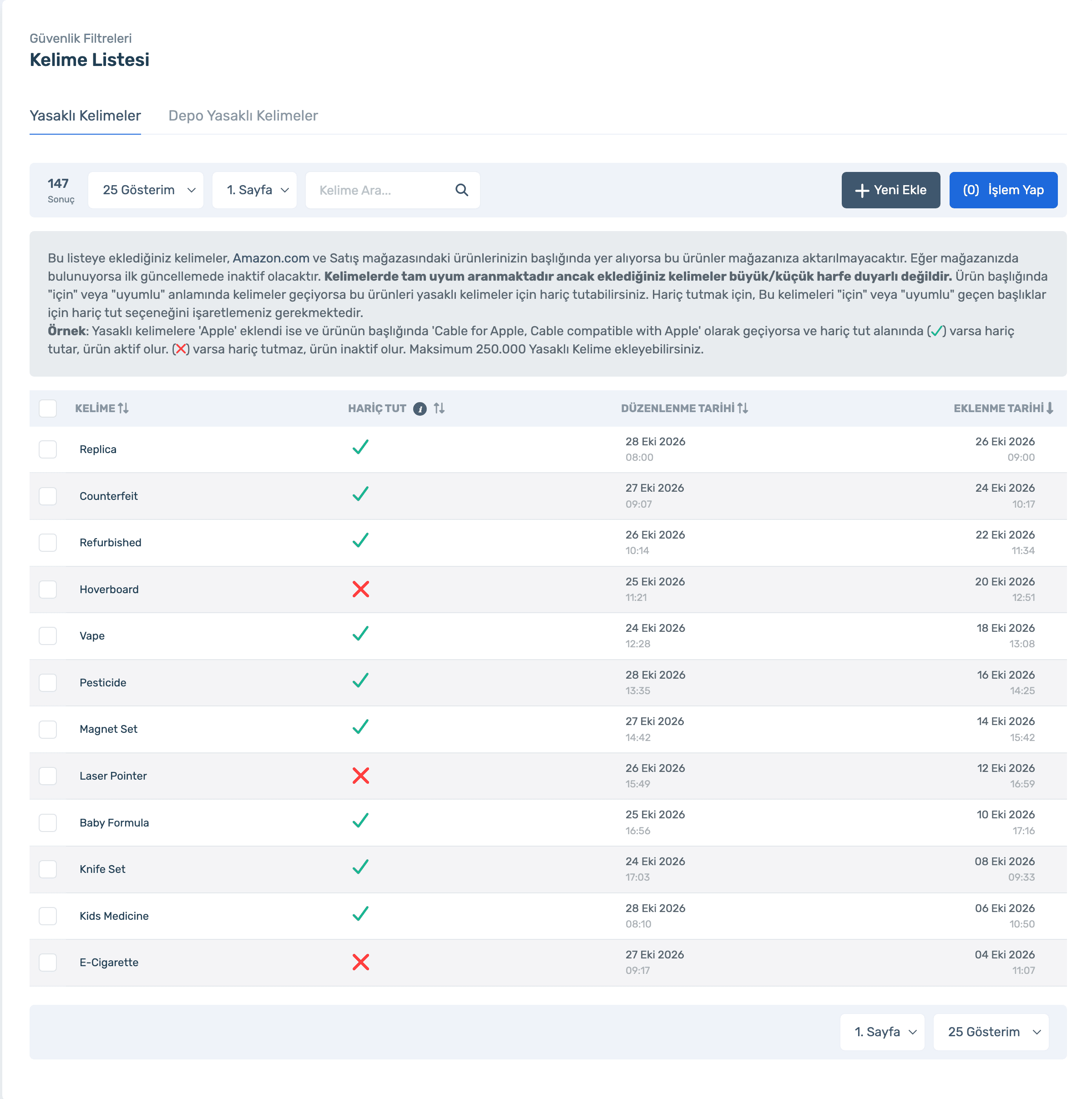Click the green check in Replica row
The image size is (1092, 1099).
click(x=361, y=447)
